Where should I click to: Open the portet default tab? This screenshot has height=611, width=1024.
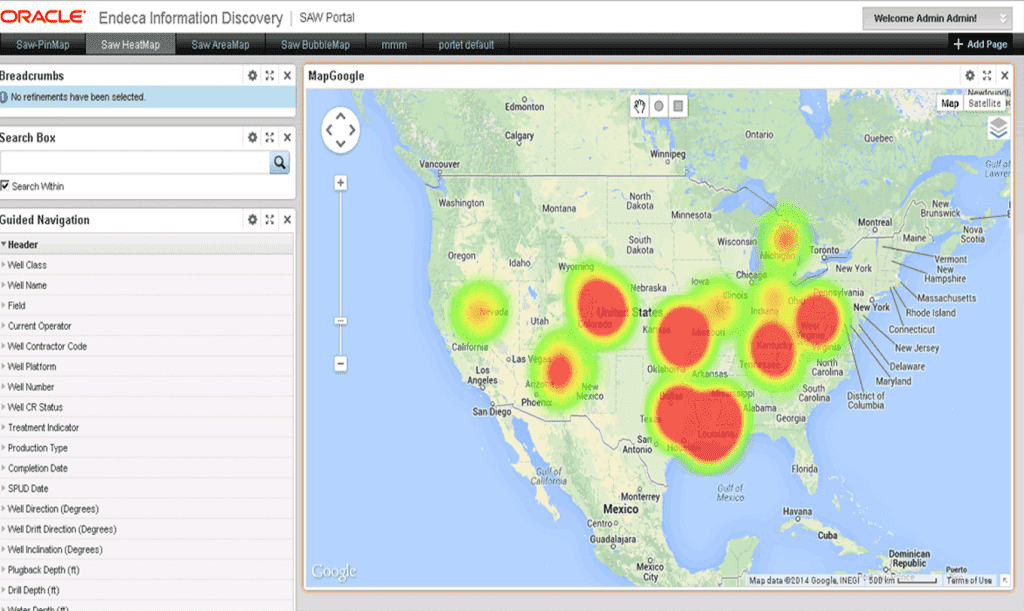[466, 44]
